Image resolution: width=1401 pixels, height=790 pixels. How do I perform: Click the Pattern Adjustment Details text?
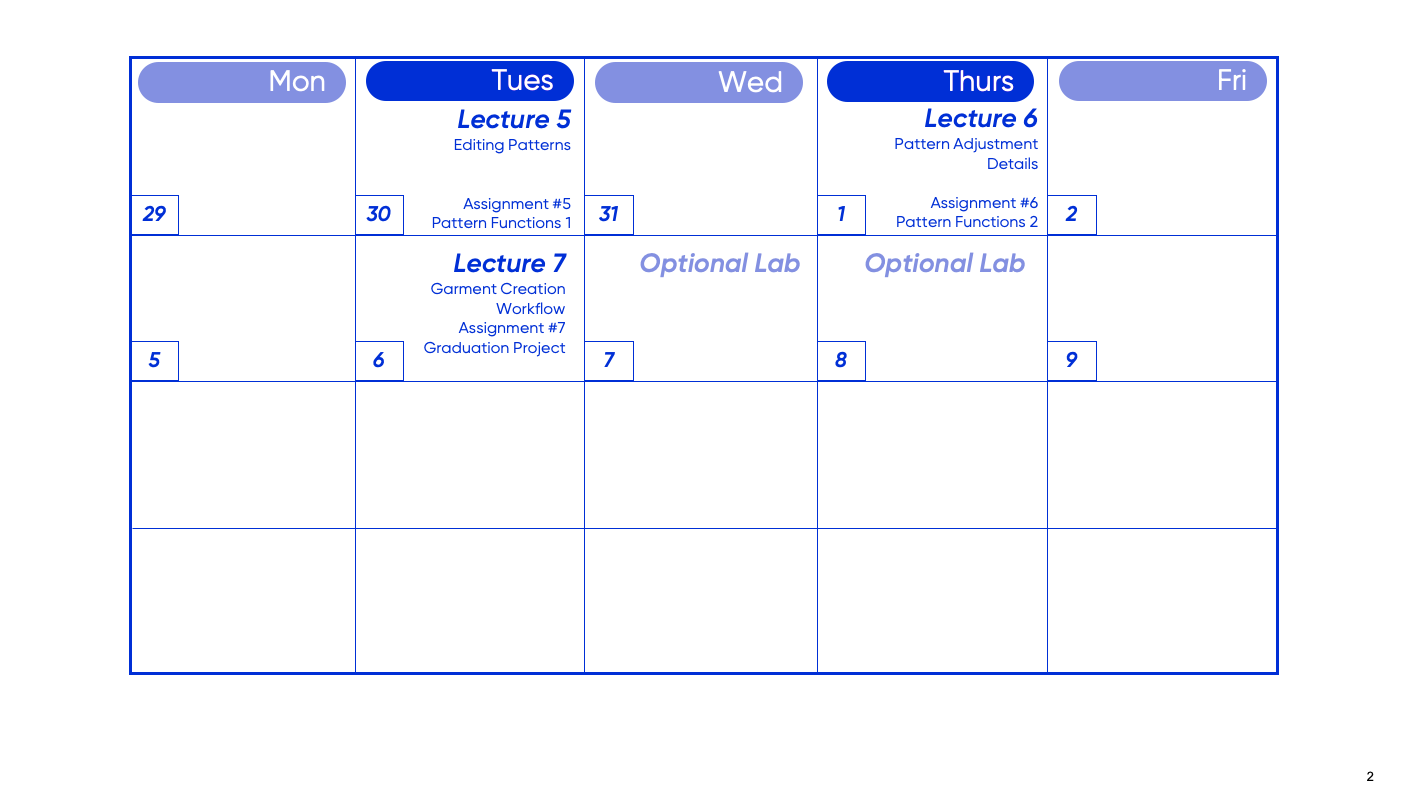click(966, 154)
